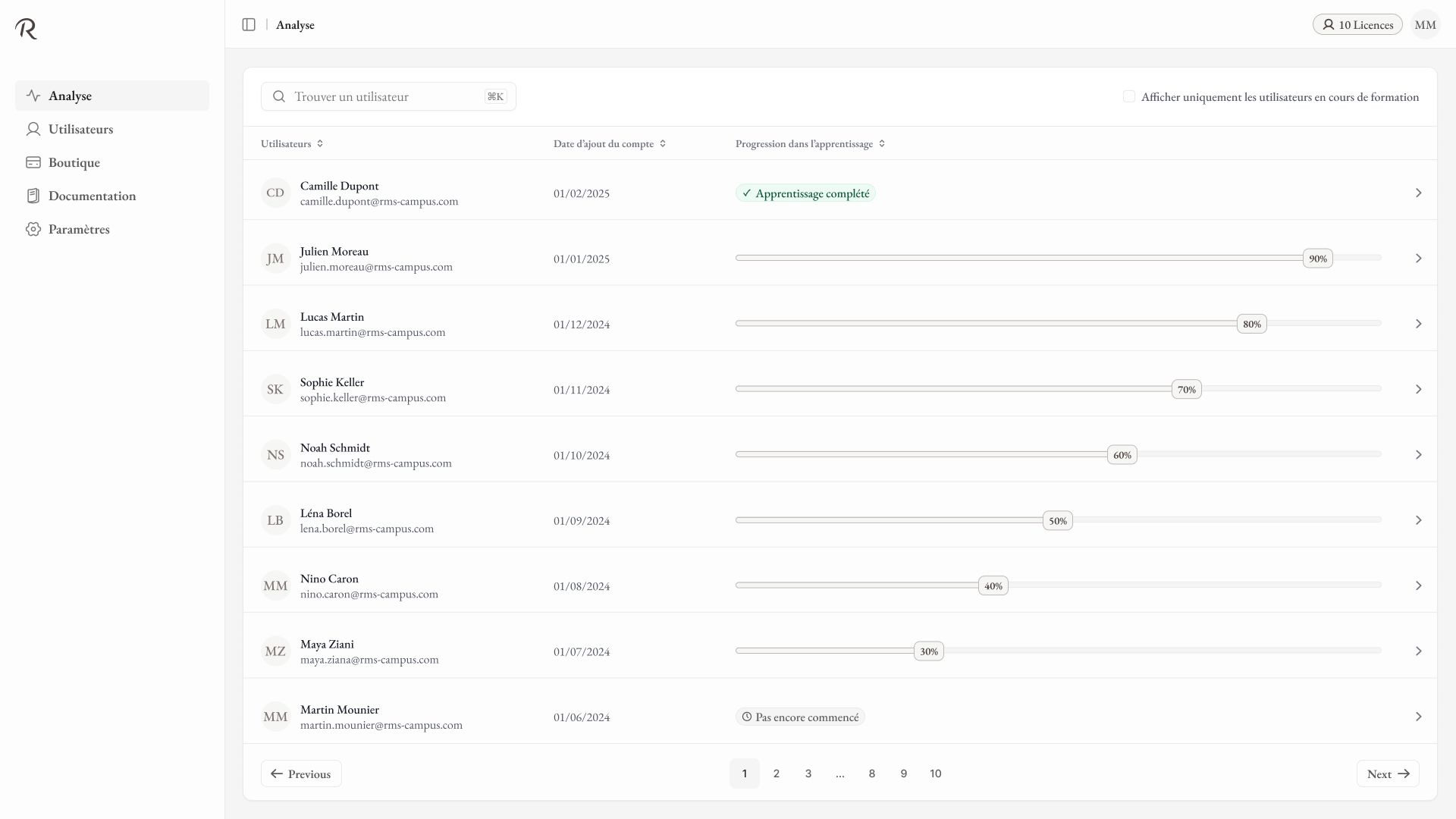Click the Boutique card icon
This screenshot has height=819, width=1456.
pos(33,162)
